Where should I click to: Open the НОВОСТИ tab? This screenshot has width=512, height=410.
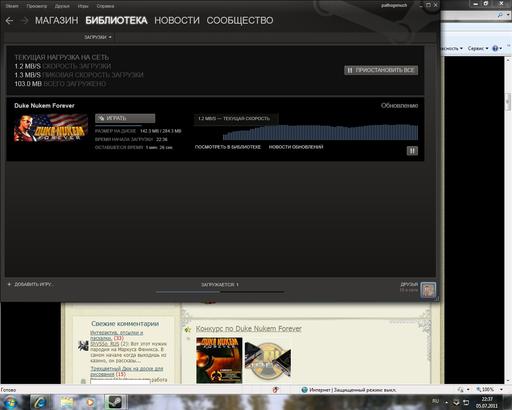pyautogui.click(x=177, y=21)
